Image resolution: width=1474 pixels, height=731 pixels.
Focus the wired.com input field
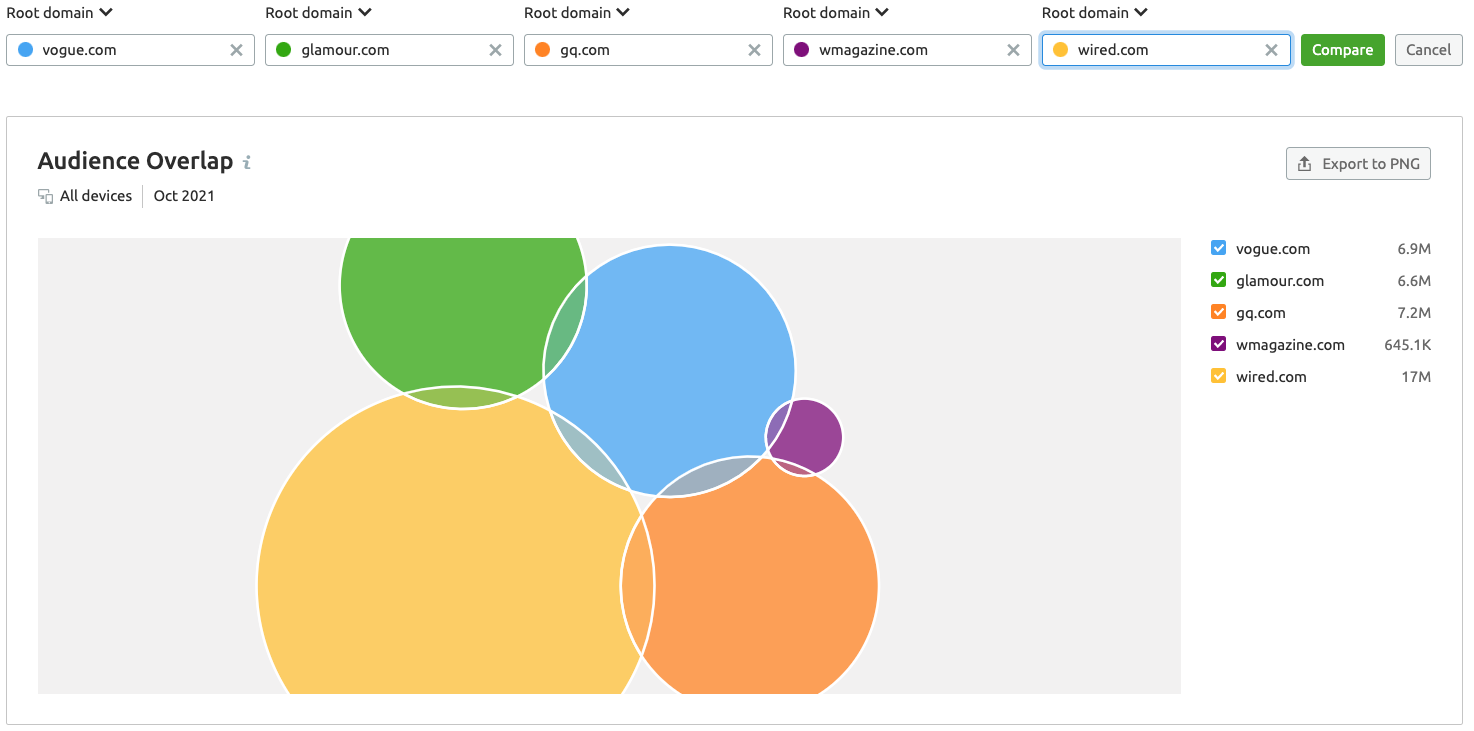click(1166, 50)
